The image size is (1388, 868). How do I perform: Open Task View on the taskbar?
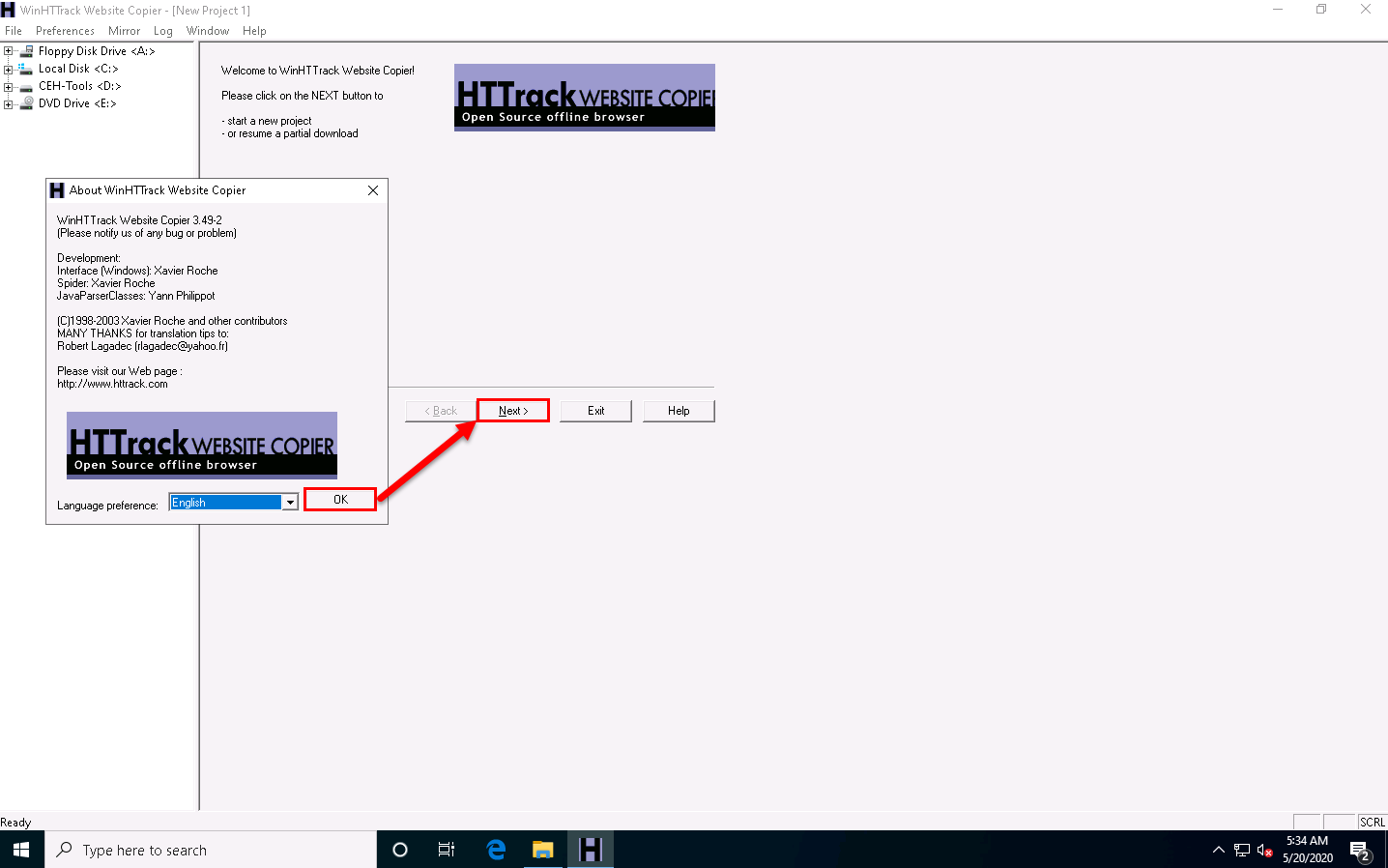pos(447,850)
